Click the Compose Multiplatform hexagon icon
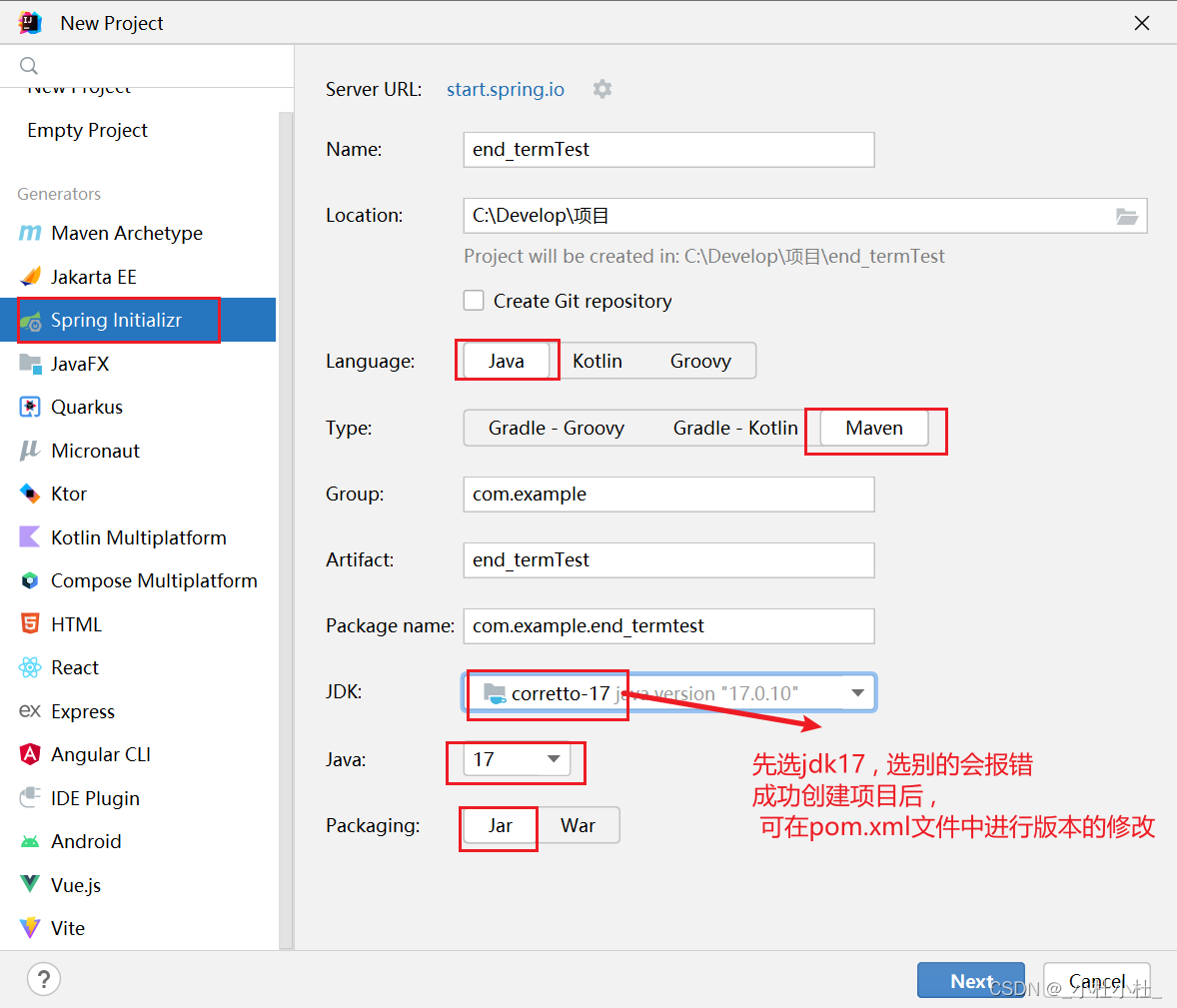 [30, 581]
